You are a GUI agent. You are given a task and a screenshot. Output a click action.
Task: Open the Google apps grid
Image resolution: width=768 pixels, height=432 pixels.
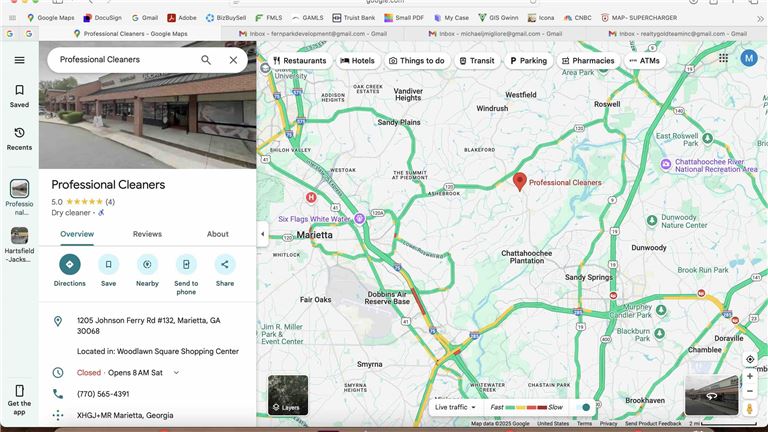(x=723, y=59)
